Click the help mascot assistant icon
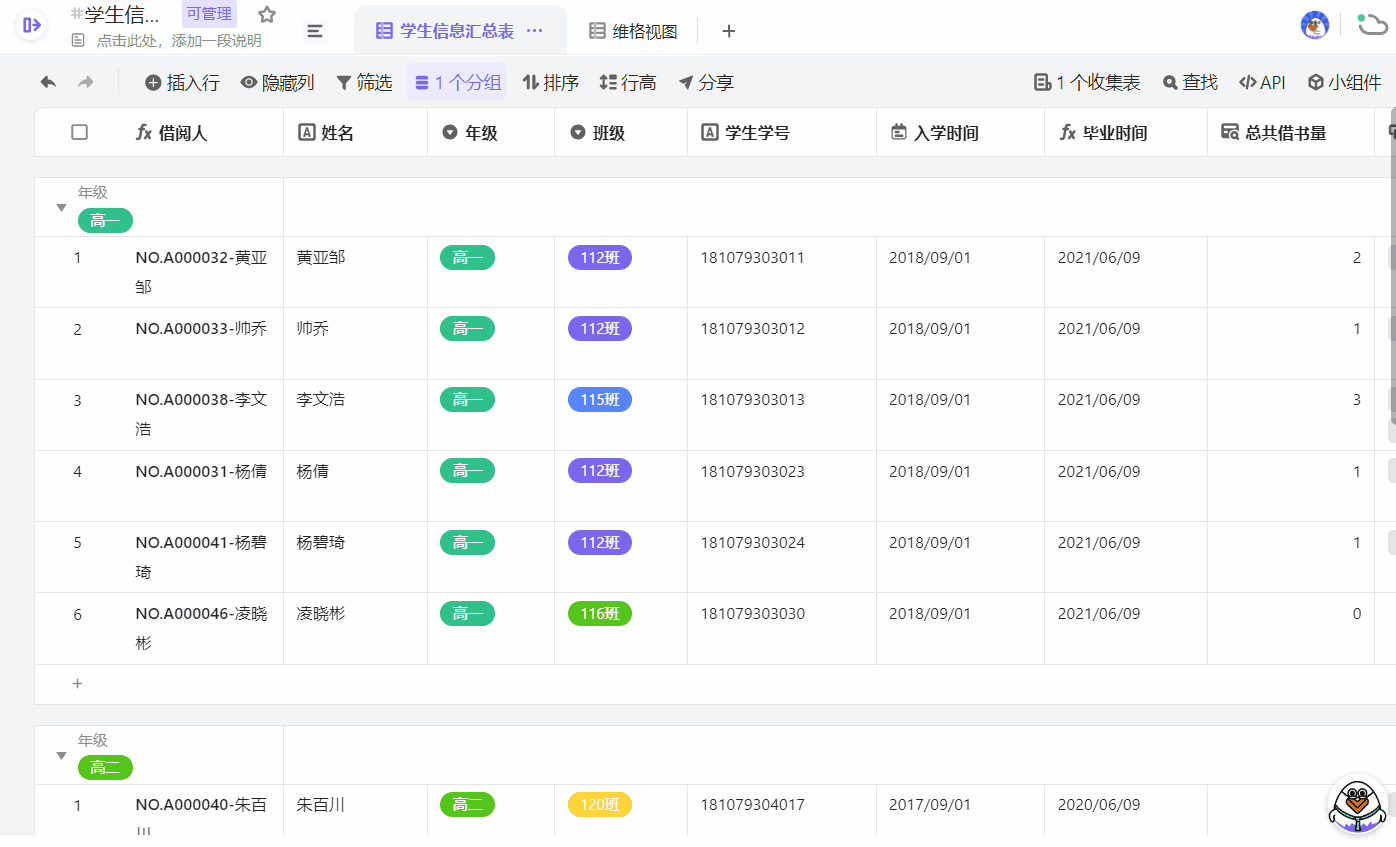 click(1357, 804)
